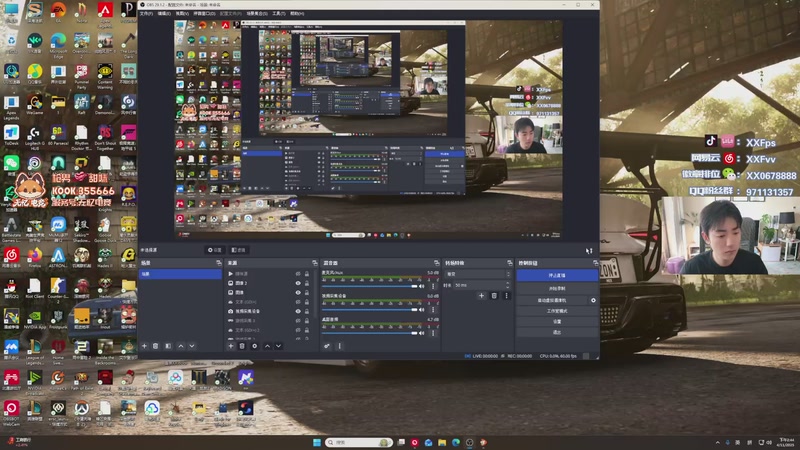Open scene filters icon in Scenes footer
800x450 pixels.
click(x=168, y=346)
